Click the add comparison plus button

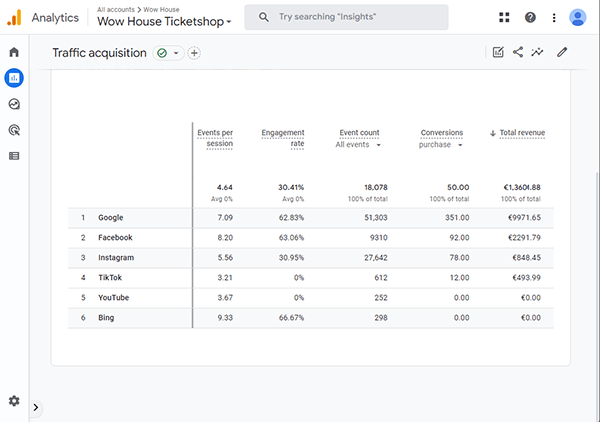[194, 53]
